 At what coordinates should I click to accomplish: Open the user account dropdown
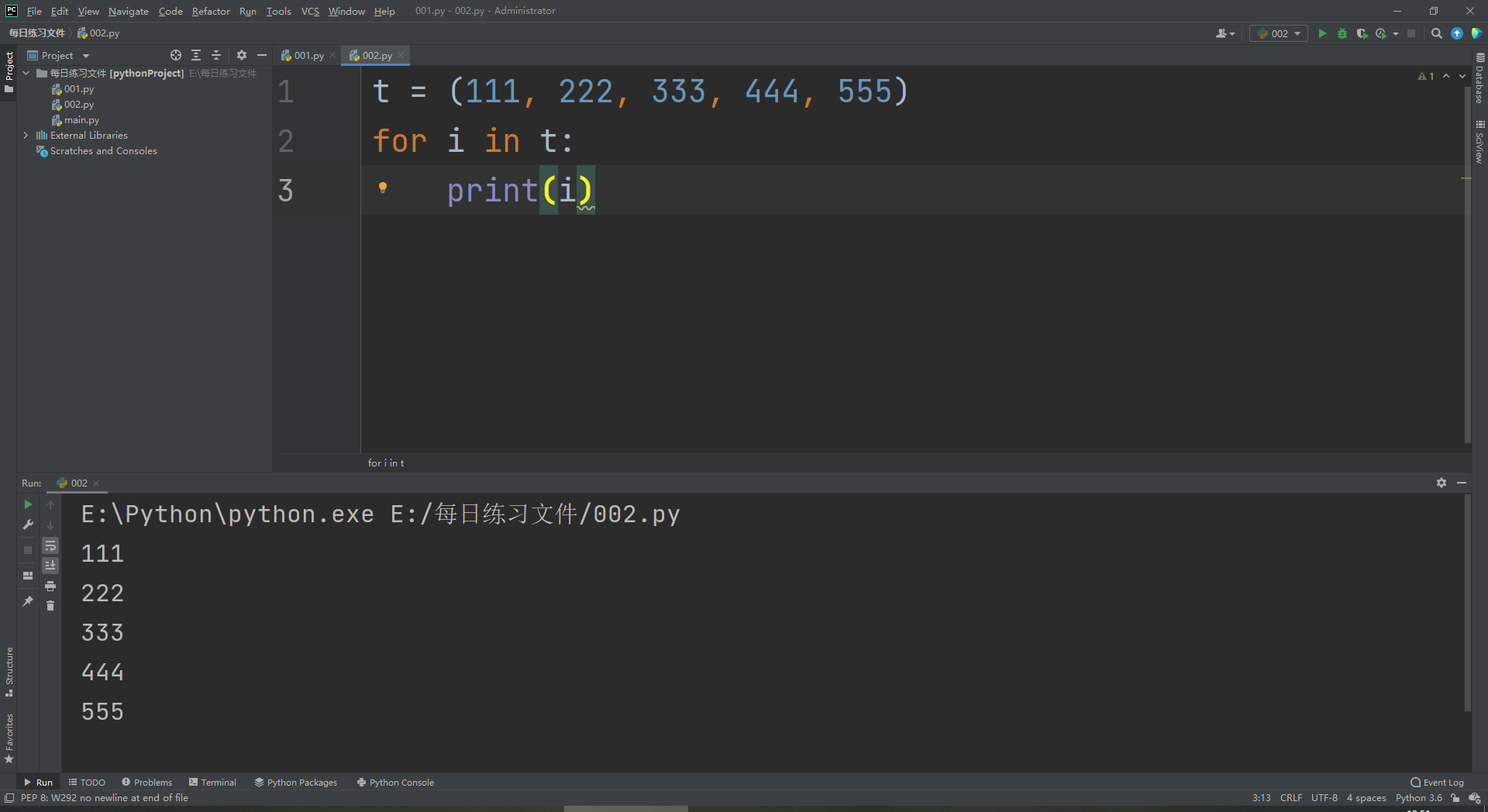pos(1225,33)
